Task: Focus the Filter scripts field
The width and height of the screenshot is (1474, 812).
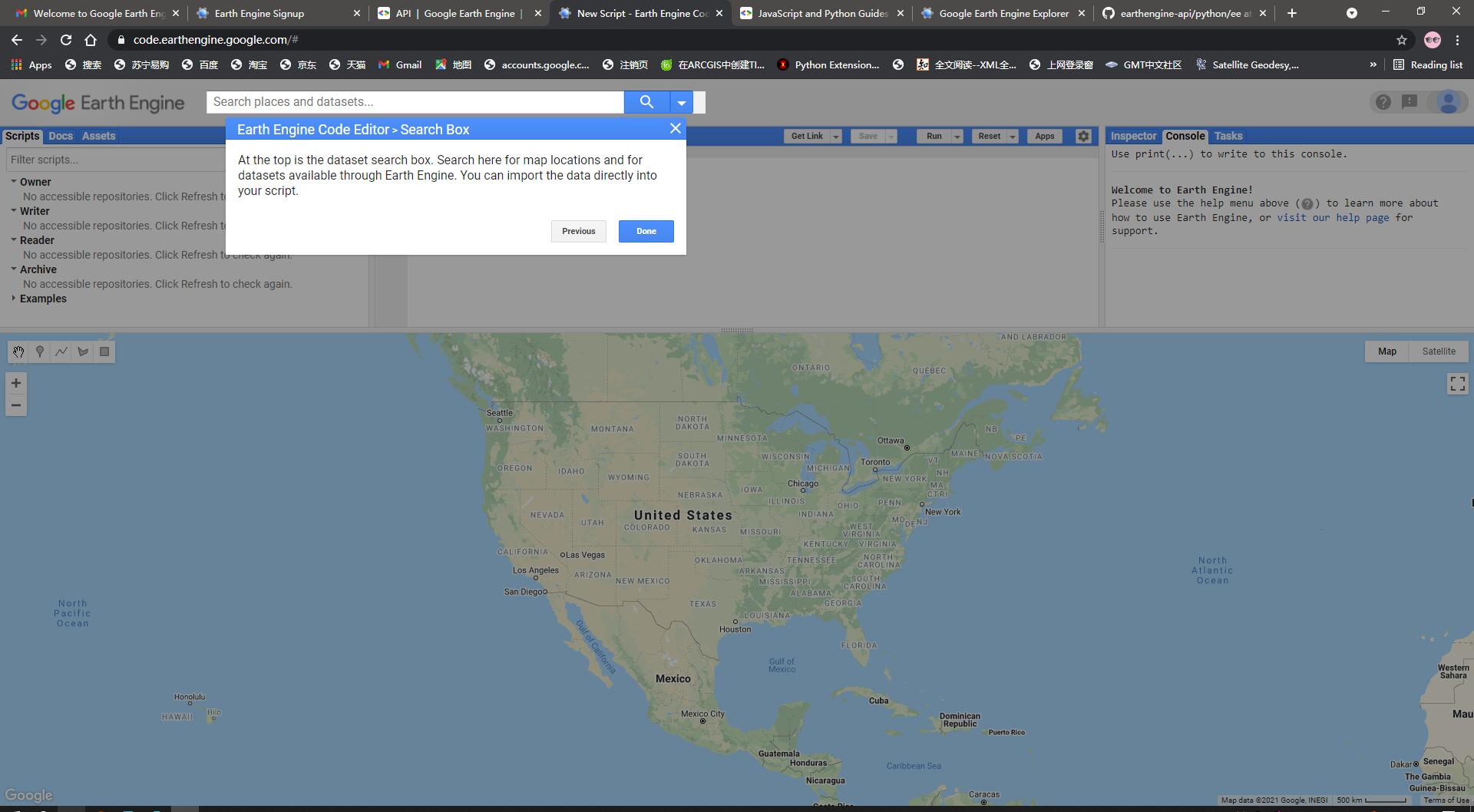Action: (x=115, y=160)
